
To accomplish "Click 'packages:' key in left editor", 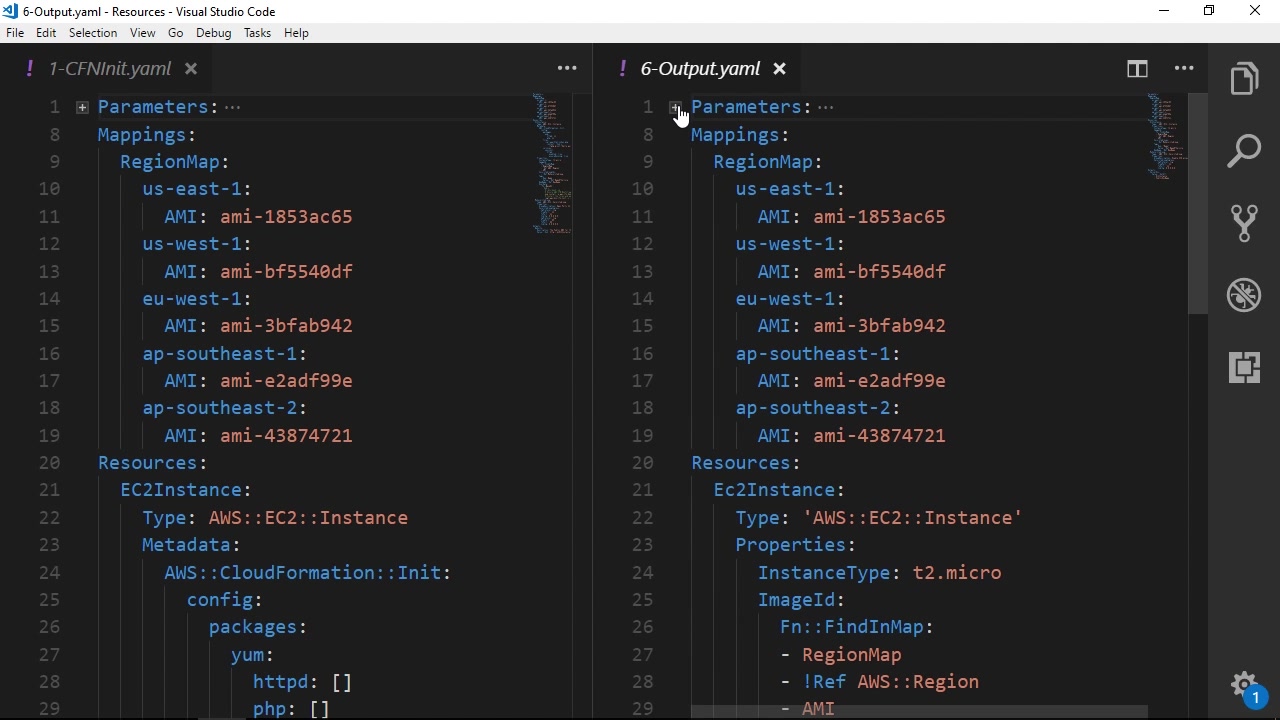I will click(258, 627).
